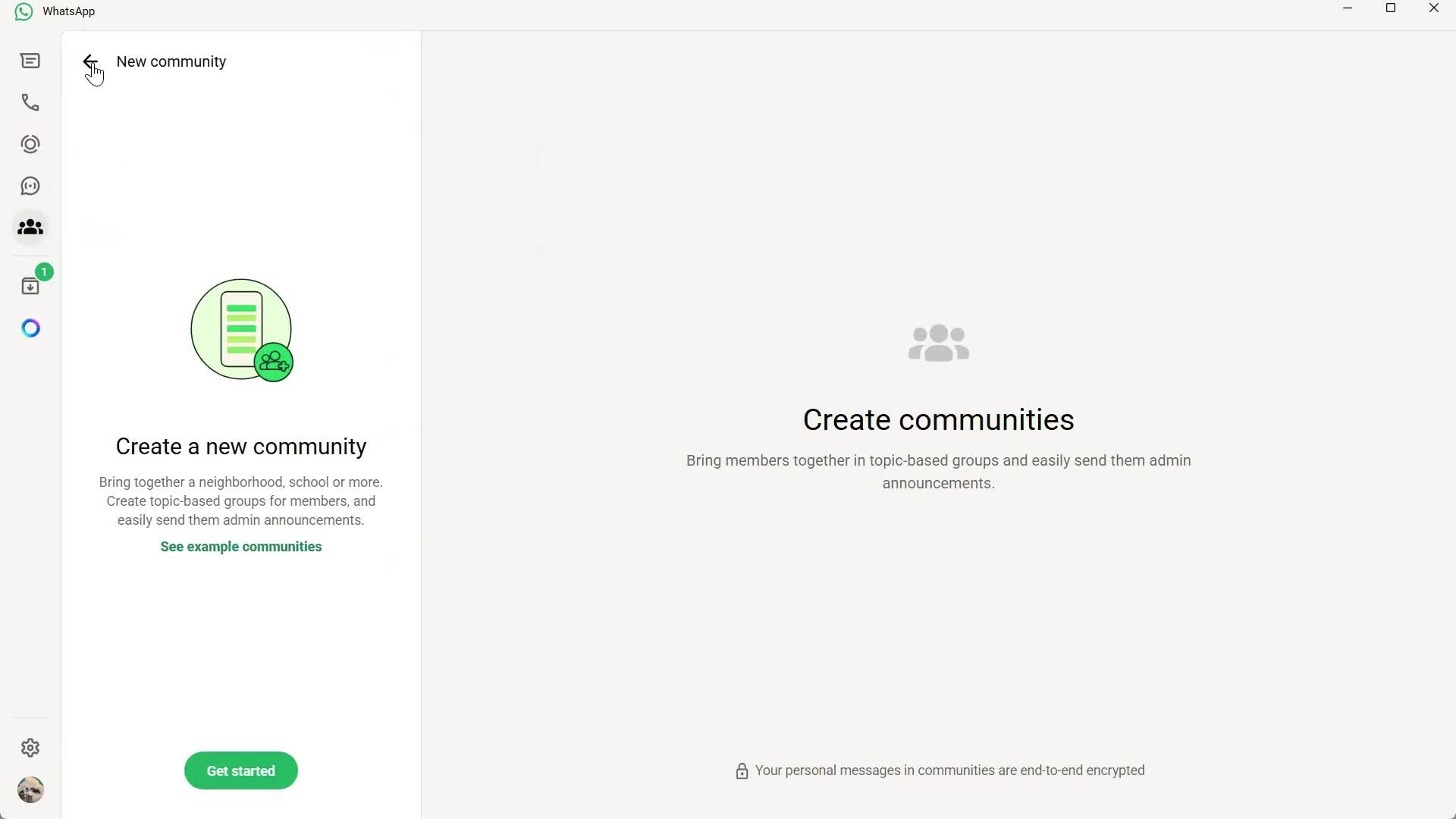View Status updates

(x=30, y=144)
